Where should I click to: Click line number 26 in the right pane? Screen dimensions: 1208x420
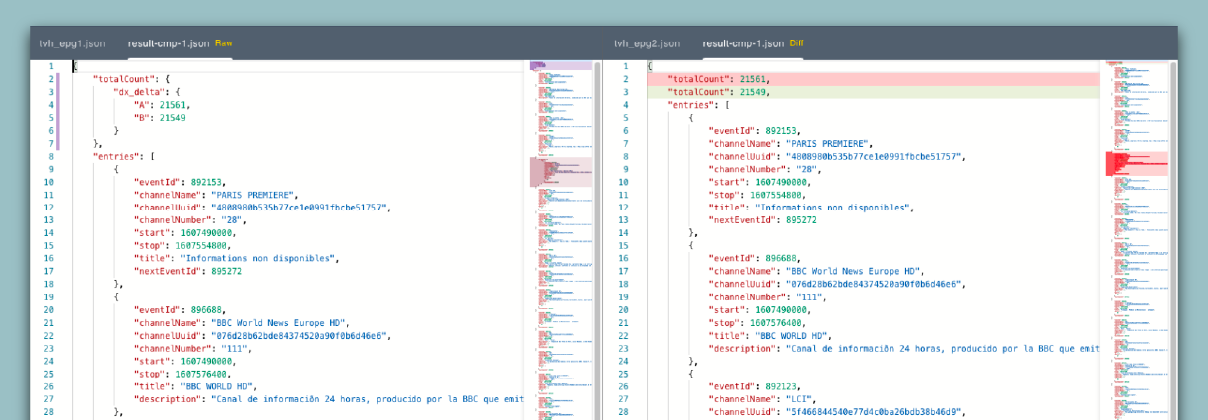point(624,386)
